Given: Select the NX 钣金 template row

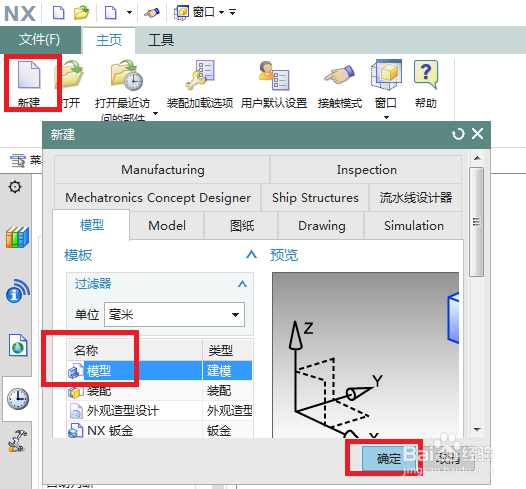Looking at the screenshot, I should (x=160, y=430).
